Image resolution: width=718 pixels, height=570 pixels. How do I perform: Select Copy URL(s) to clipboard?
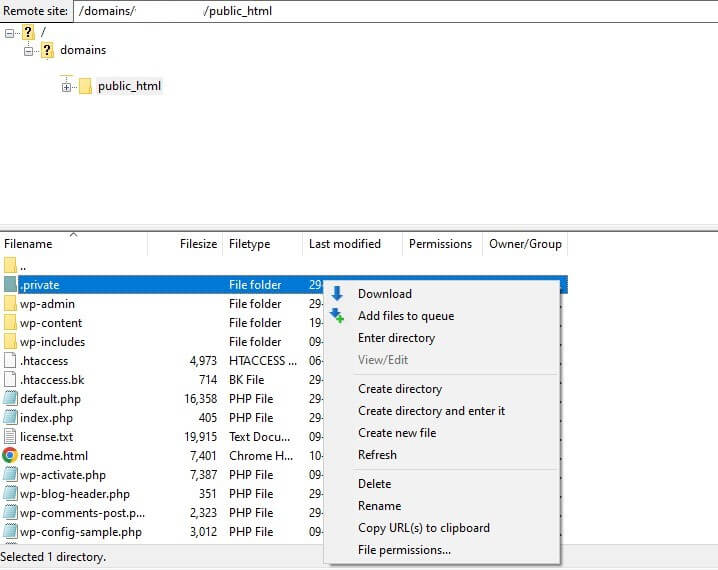tap(424, 528)
